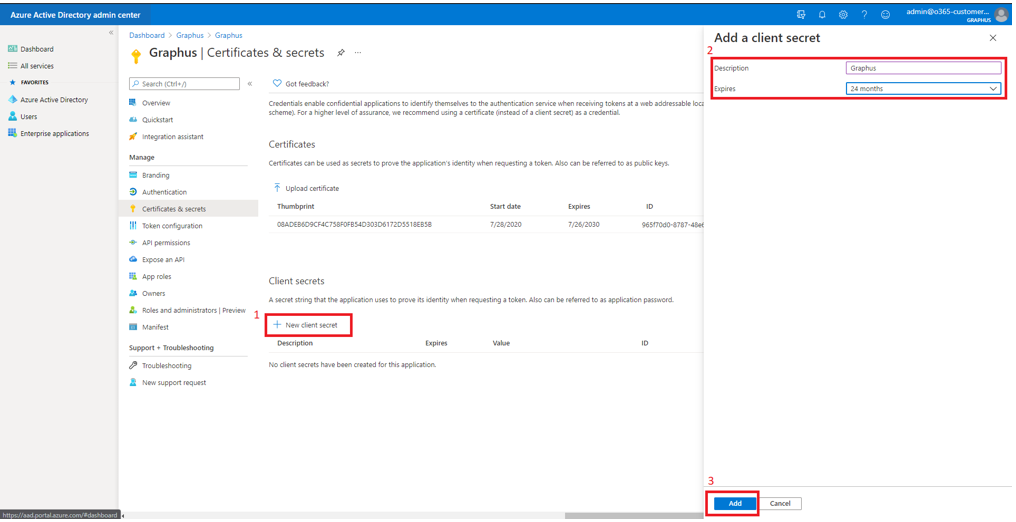The image size is (1016, 522).
Task: Open the admin account avatar
Action: tap(1002, 14)
